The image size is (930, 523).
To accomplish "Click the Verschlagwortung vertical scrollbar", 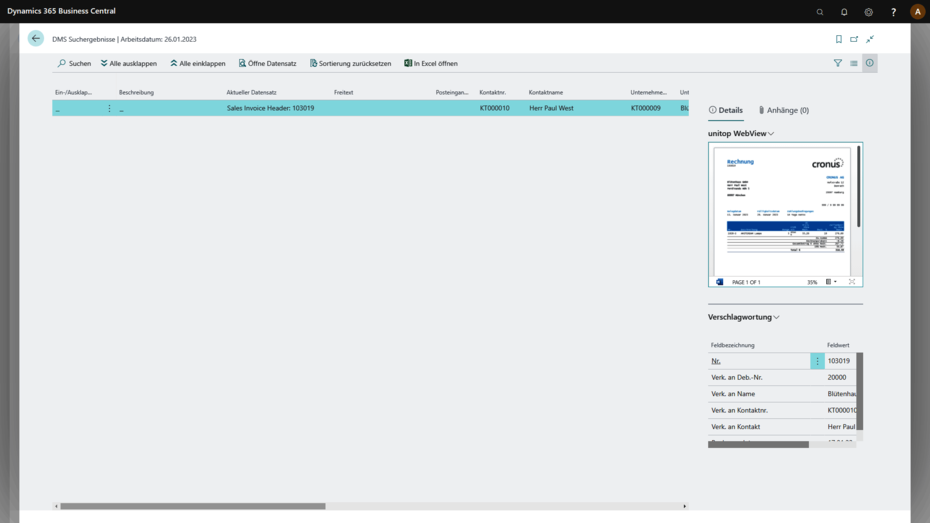I will point(859,391).
